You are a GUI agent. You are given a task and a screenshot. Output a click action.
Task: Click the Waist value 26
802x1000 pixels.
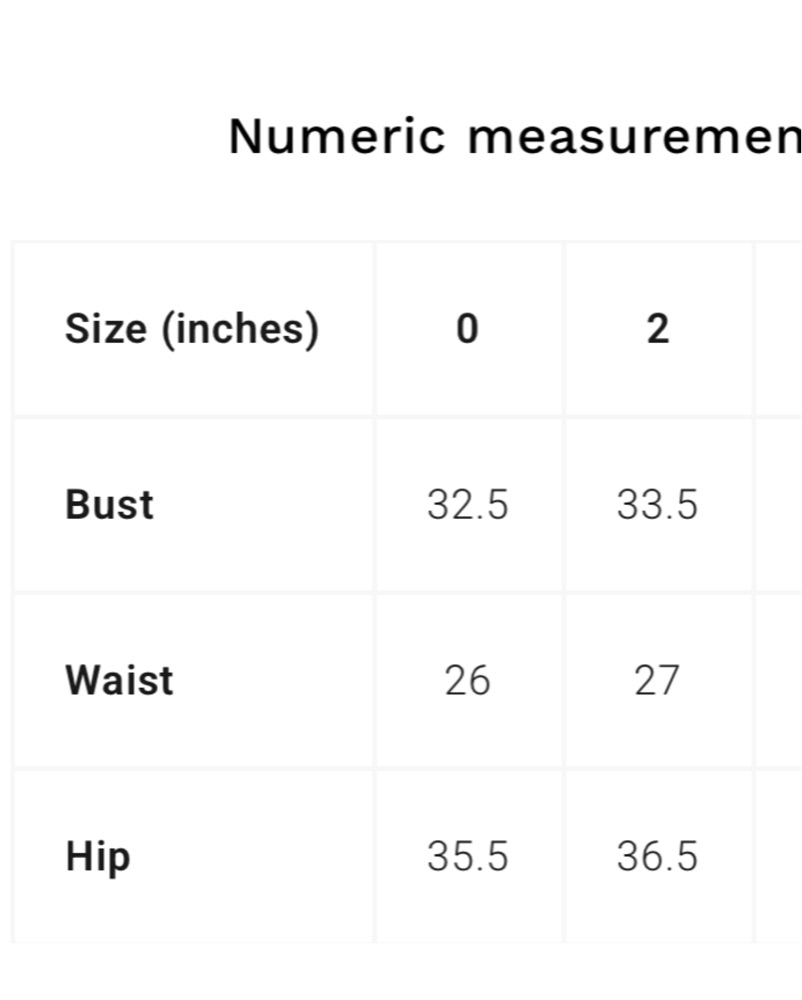pyautogui.click(x=468, y=680)
